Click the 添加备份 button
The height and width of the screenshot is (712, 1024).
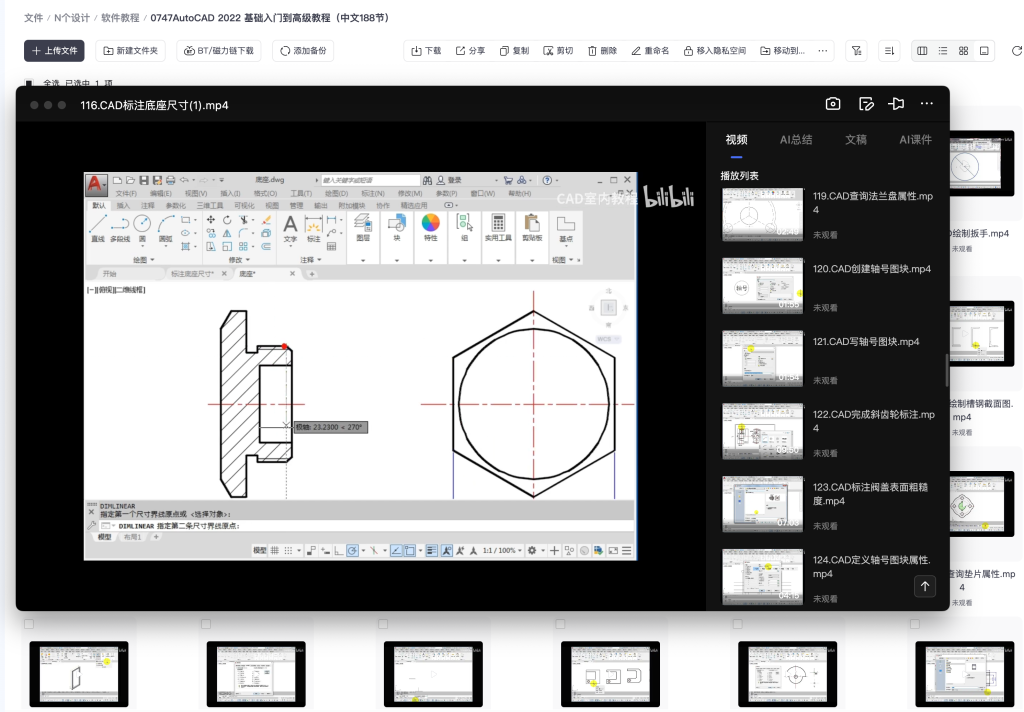tap(303, 51)
